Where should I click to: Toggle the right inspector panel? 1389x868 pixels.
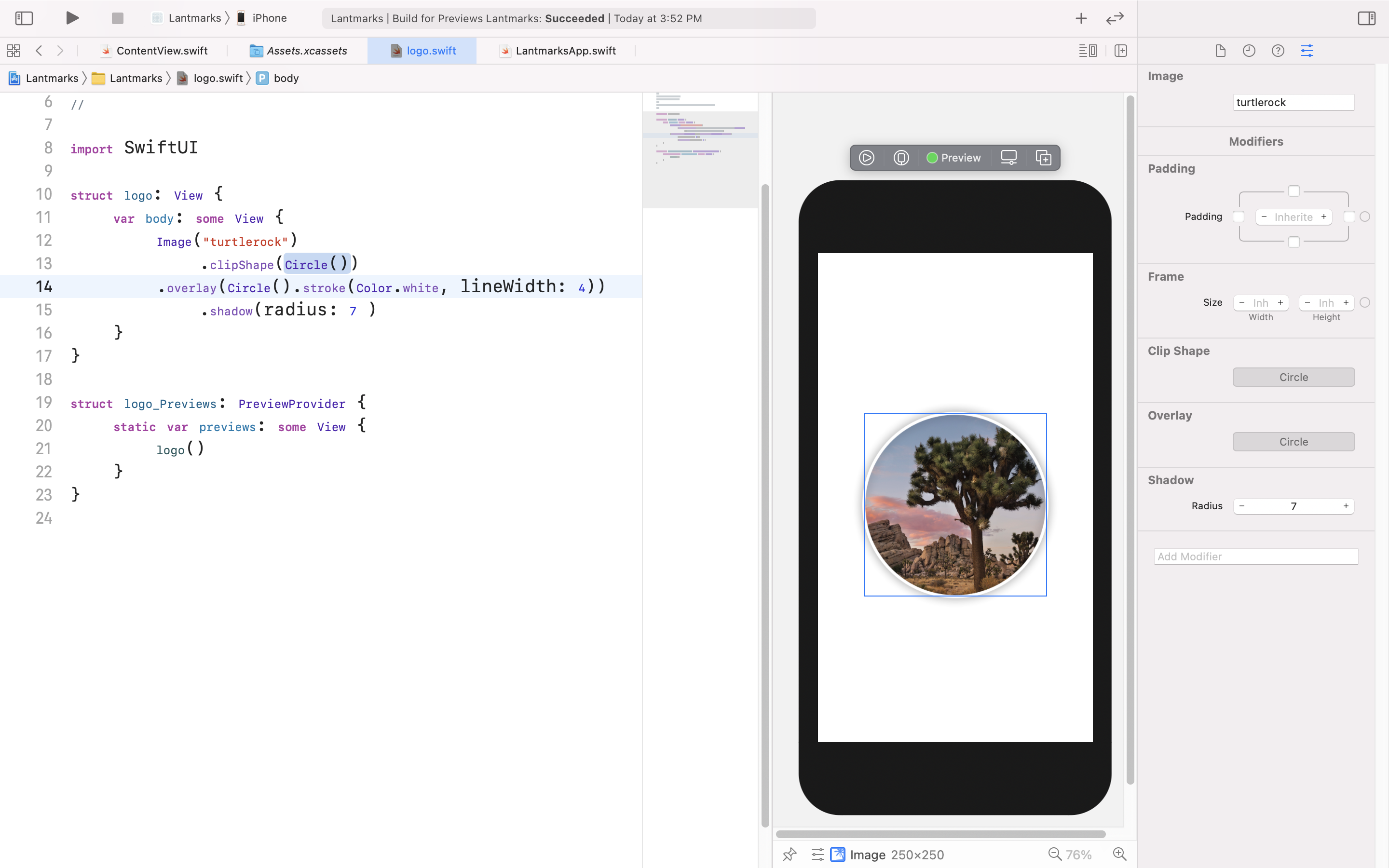1366,18
